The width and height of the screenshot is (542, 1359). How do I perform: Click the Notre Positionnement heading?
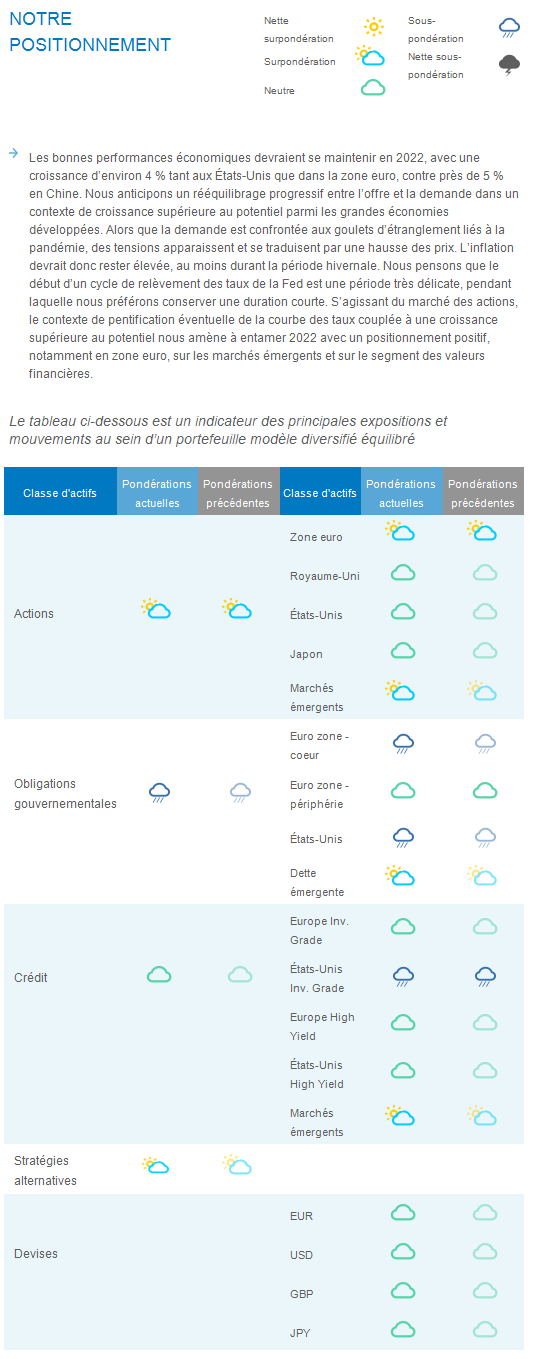88,32
